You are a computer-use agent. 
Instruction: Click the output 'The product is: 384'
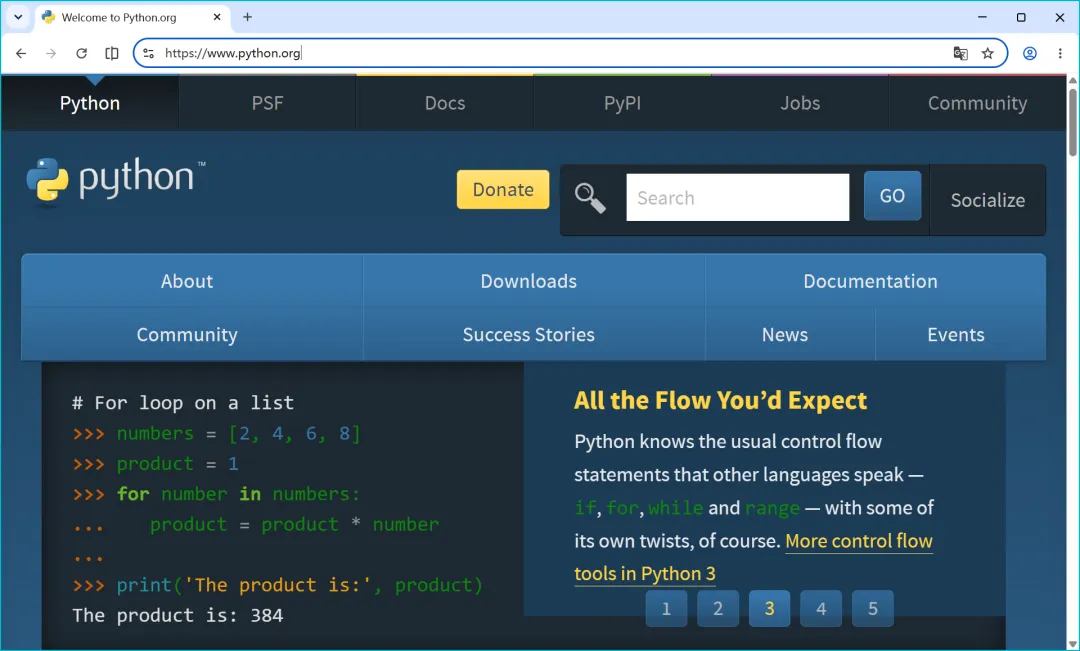tap(178, 615)
